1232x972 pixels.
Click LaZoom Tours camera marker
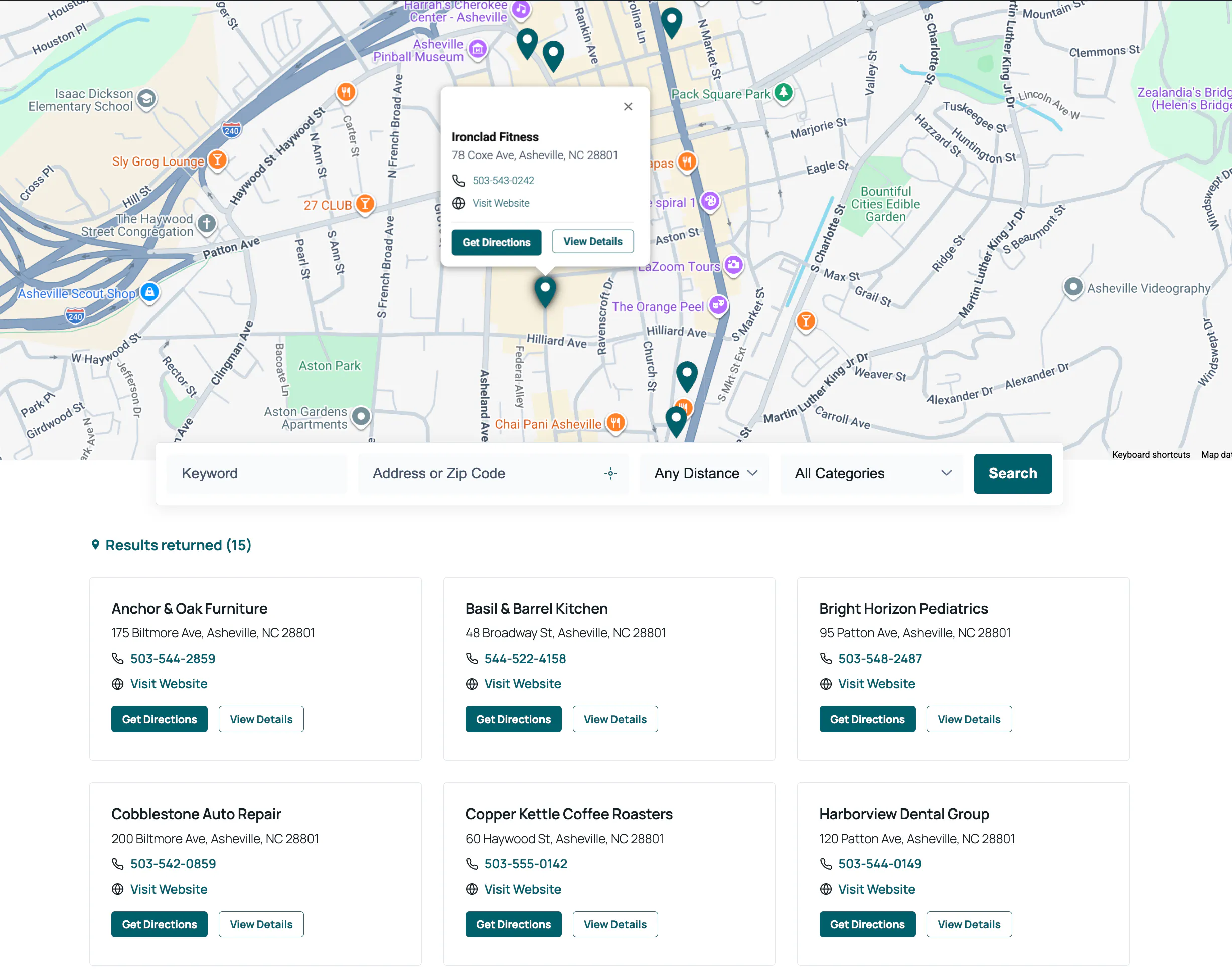click(734, 265)
